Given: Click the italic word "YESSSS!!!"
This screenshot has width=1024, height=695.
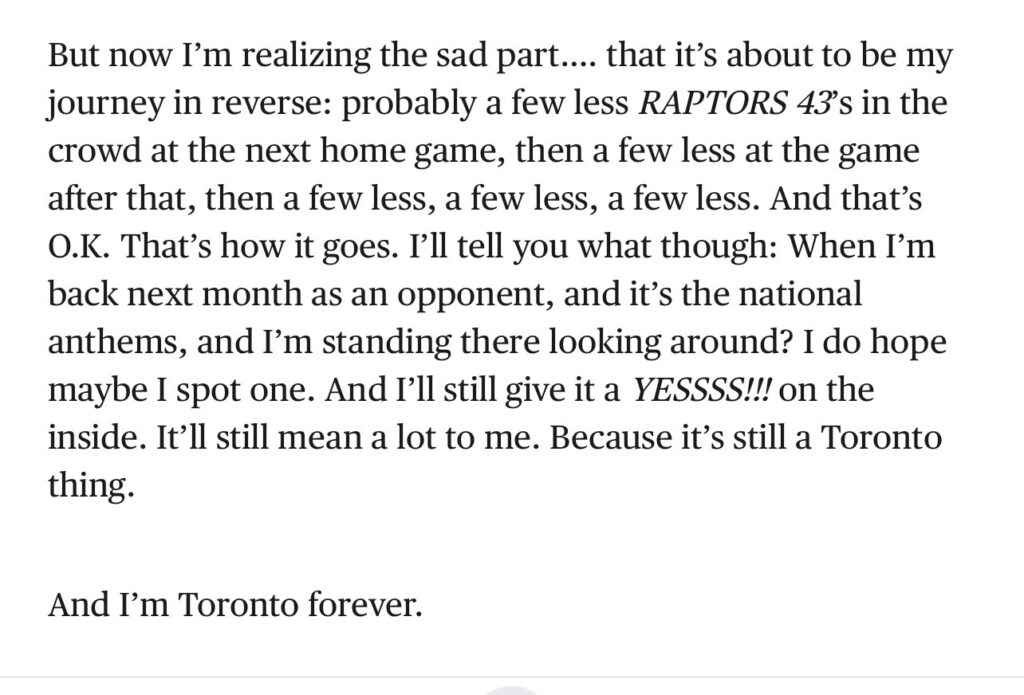Looking at the screenshot, I should tap(703, 390).
